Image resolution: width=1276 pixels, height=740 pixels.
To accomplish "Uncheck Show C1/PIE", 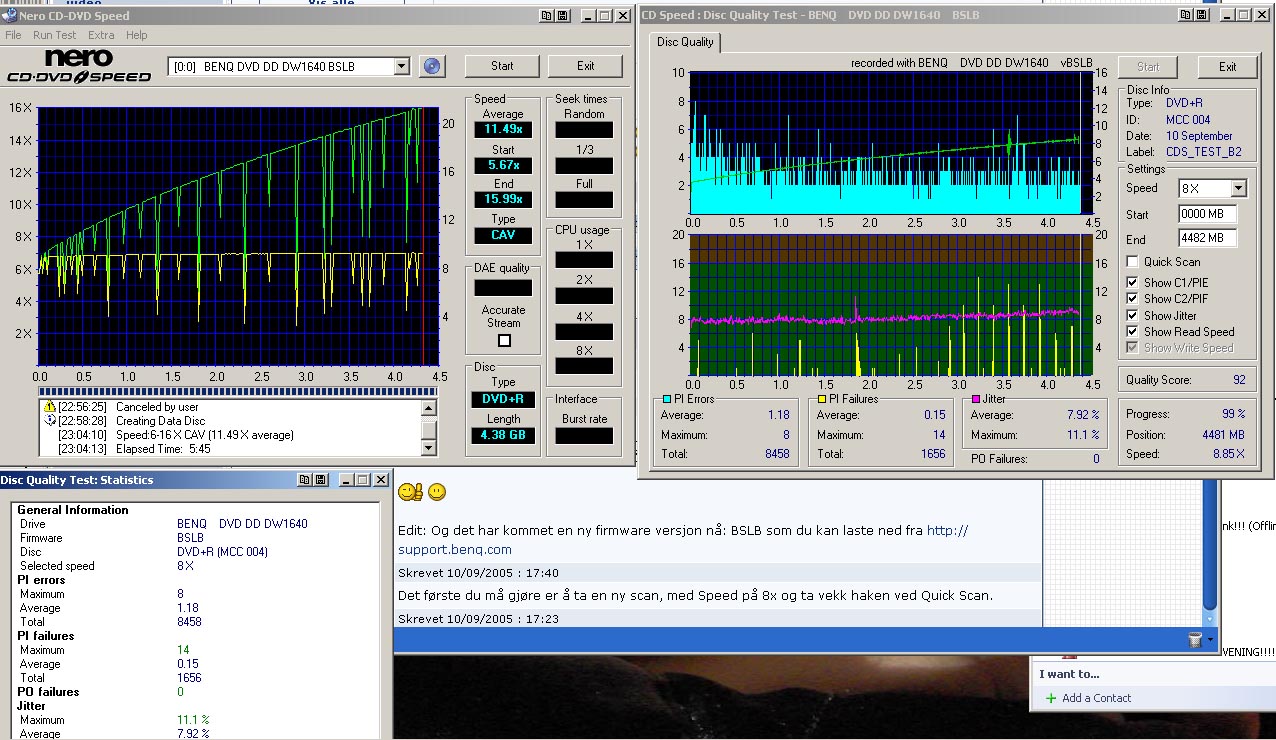I will tap(1133, 283).
